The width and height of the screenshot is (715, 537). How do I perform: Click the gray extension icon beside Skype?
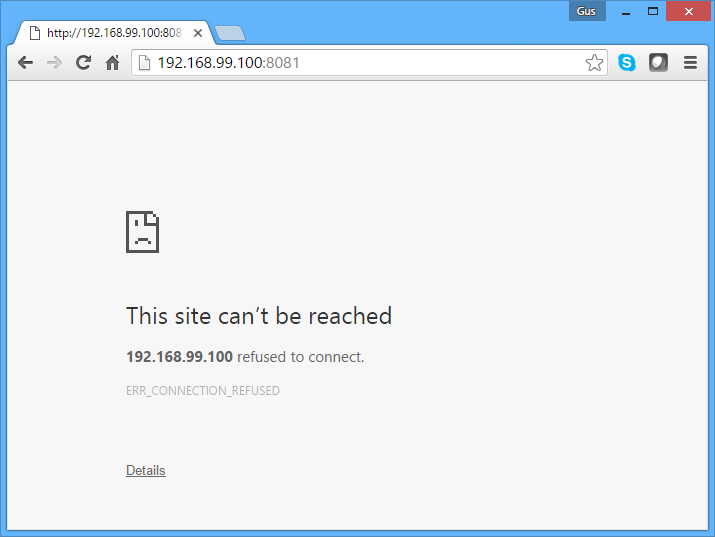point(658,63)
